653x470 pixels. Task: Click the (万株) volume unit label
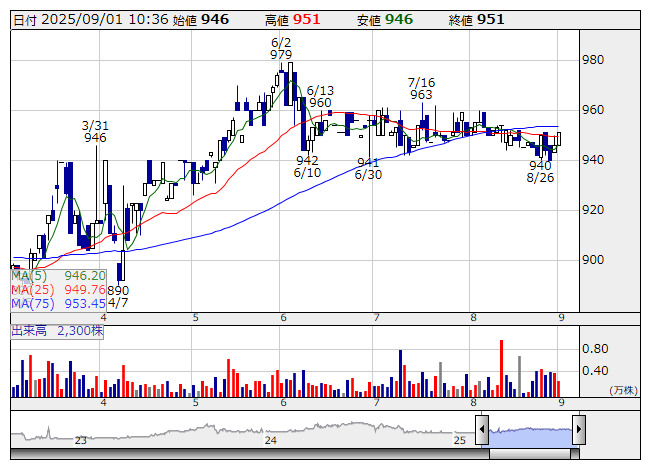[623, 390]
